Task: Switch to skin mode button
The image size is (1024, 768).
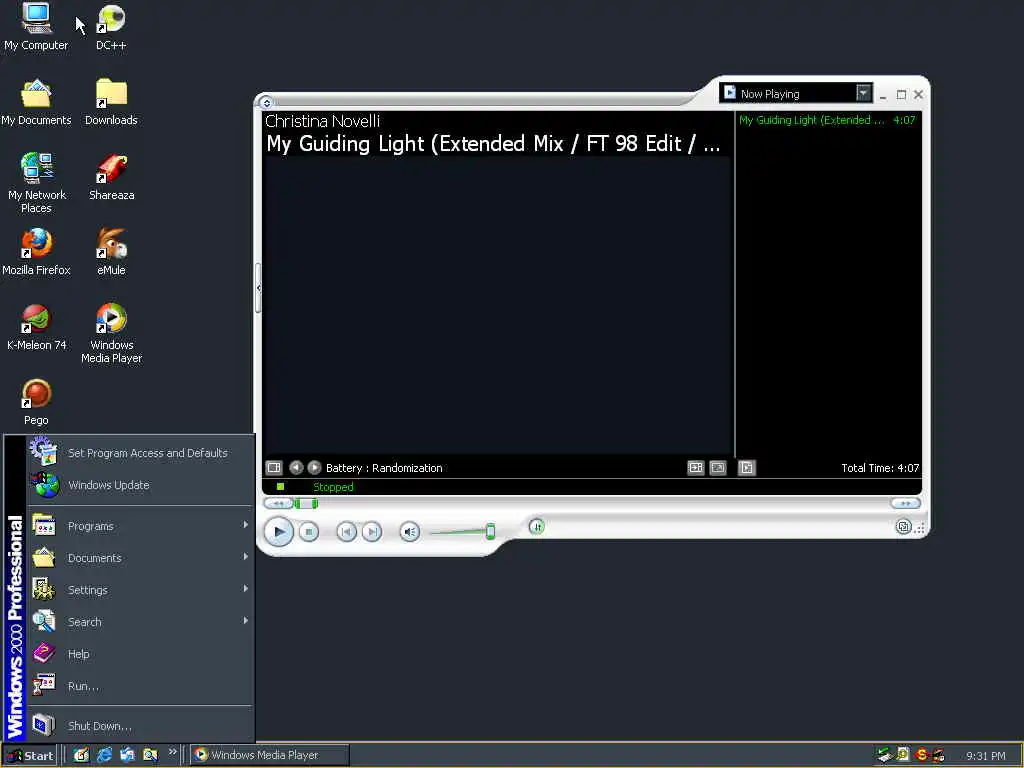Action: coord(903,526)
